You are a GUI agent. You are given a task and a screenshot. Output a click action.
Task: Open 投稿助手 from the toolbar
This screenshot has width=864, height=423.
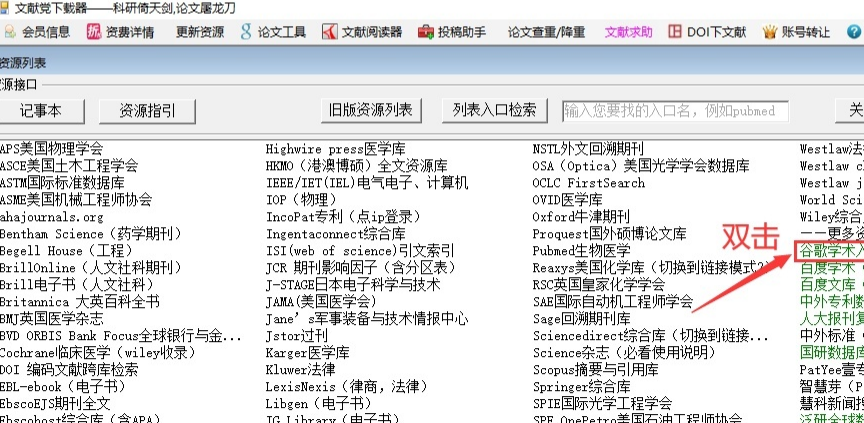pyautogui.click(x=462, y=32)
